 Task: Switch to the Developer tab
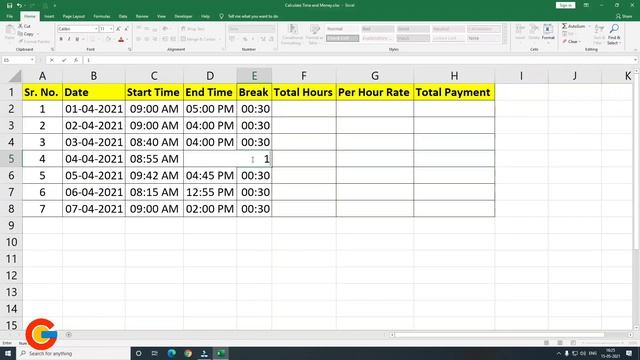(x=183, y=16)
